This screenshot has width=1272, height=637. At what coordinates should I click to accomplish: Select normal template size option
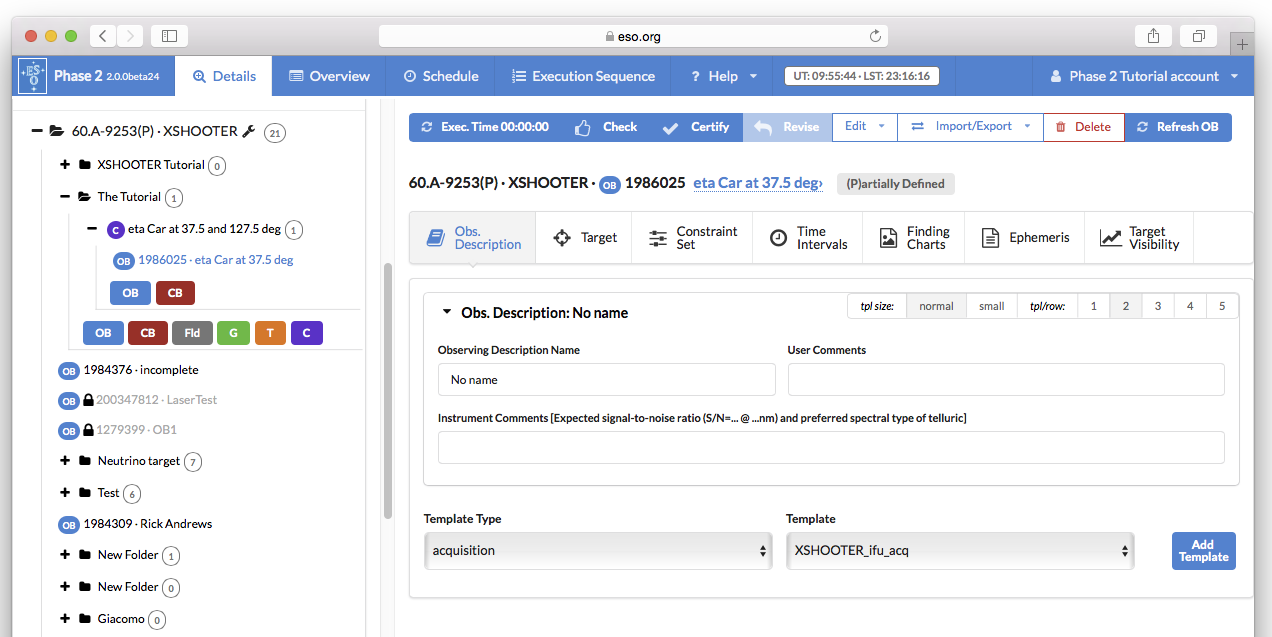pos(936,306)
